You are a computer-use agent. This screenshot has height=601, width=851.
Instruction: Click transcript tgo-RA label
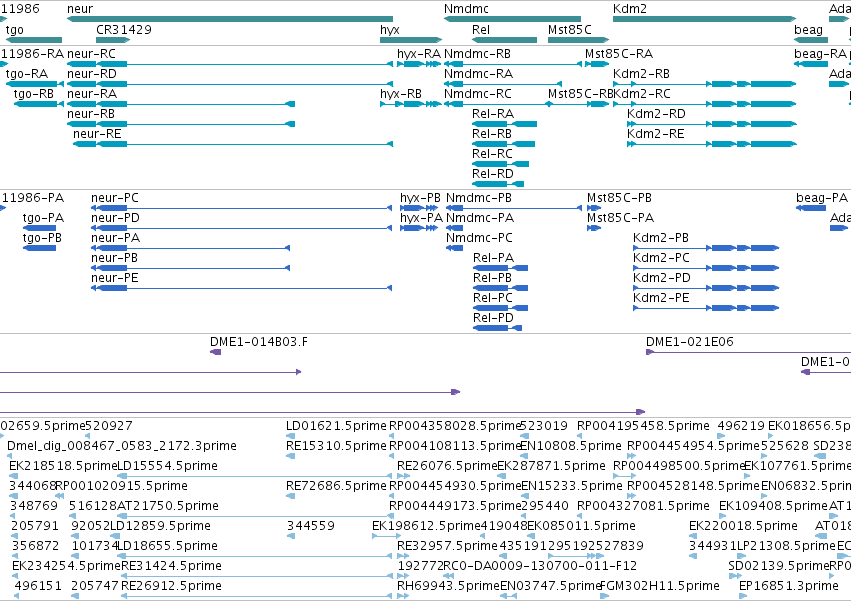pos(27,74)
